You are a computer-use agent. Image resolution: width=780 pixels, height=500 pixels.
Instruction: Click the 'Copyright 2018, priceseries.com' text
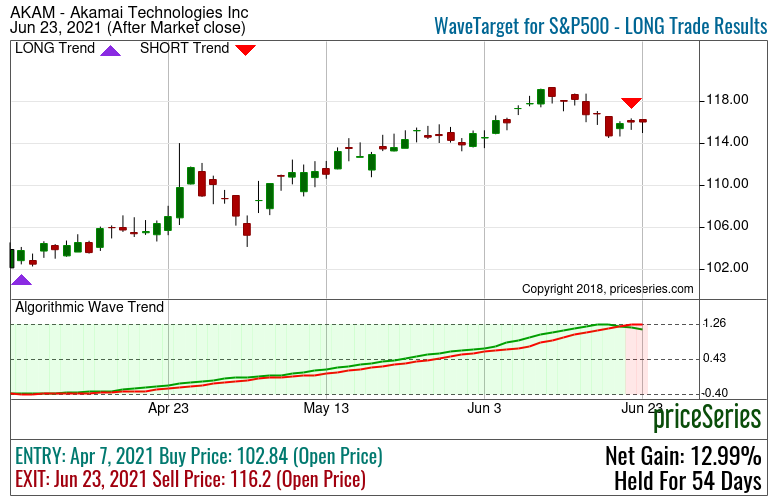(607, 289)
